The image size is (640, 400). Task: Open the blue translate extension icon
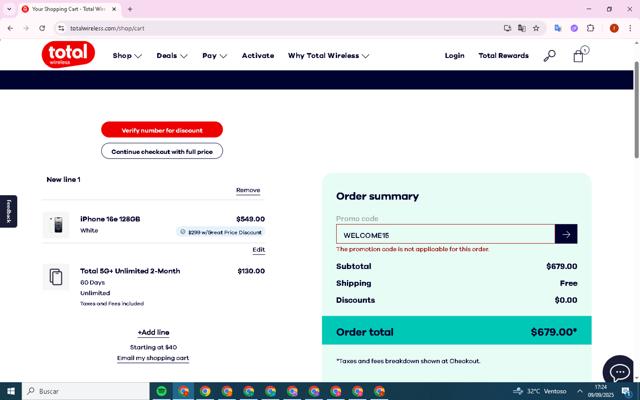tap(558, 28)
